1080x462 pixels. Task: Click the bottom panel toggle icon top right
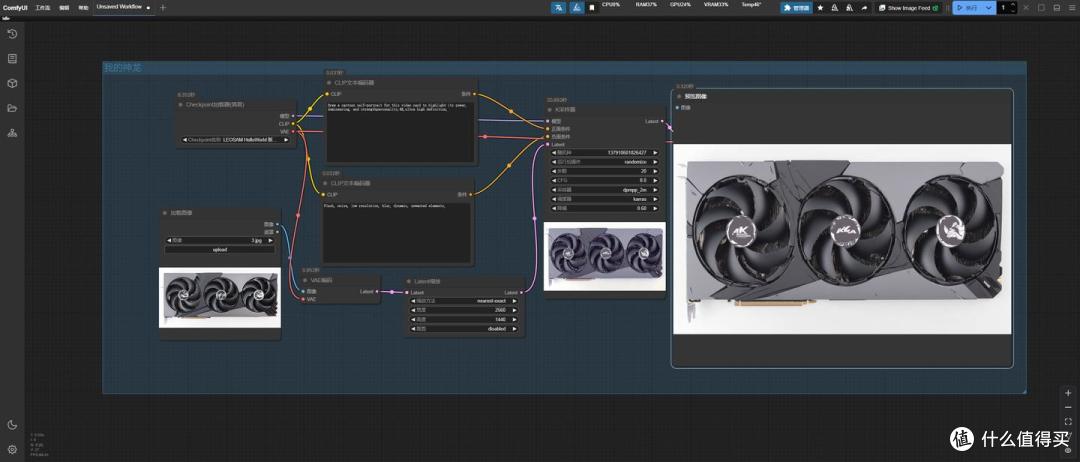click(x=1057, y=8)
